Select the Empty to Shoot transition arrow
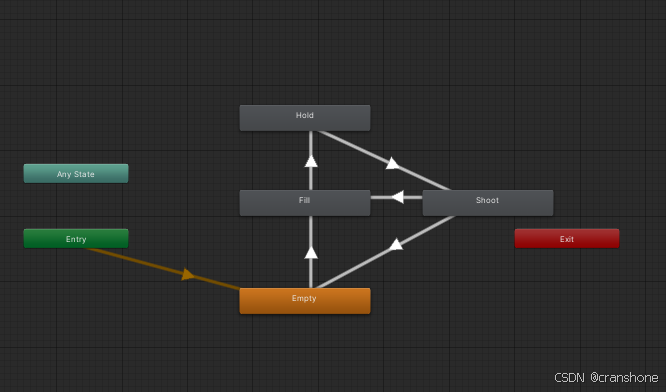Screen dimensions: 666x392 [x=395, y=244]
